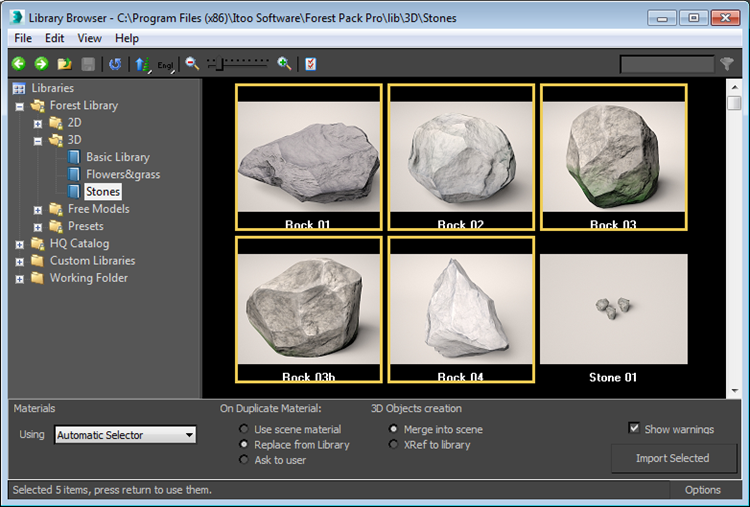Uncheck the Show warnings checkbox
This screenshot has width=750, height=507.
634,429
